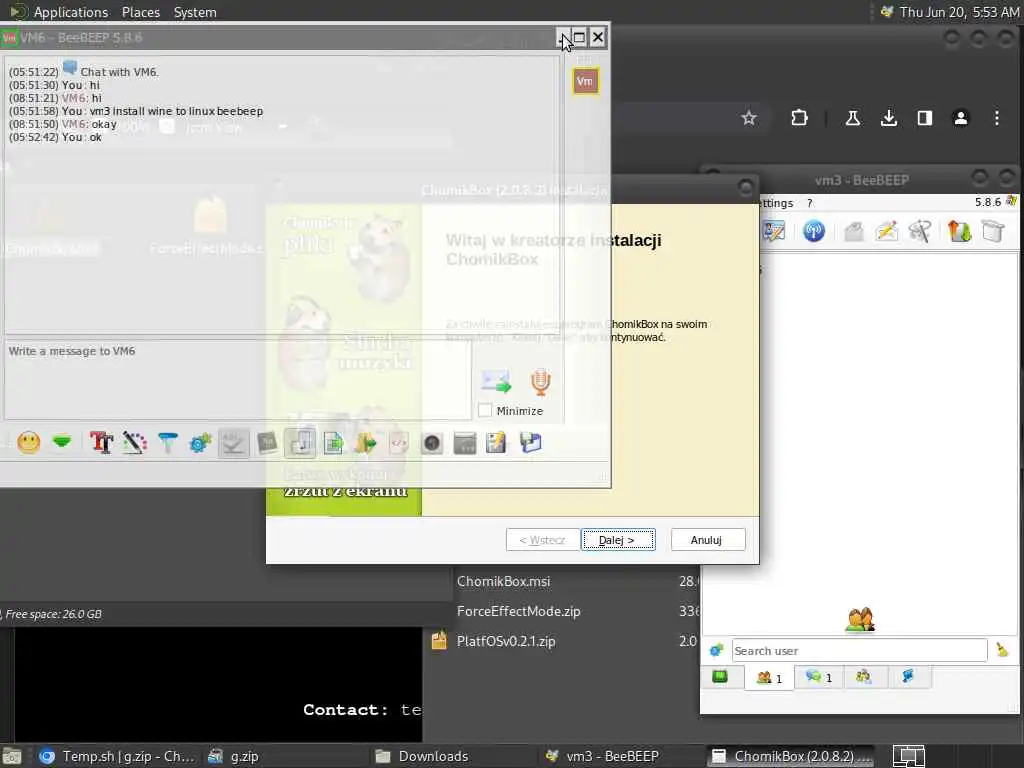Click the gray envelope icon in vm3 toolbar
This screenshot has height=768, width=1024.
(854, 231)
